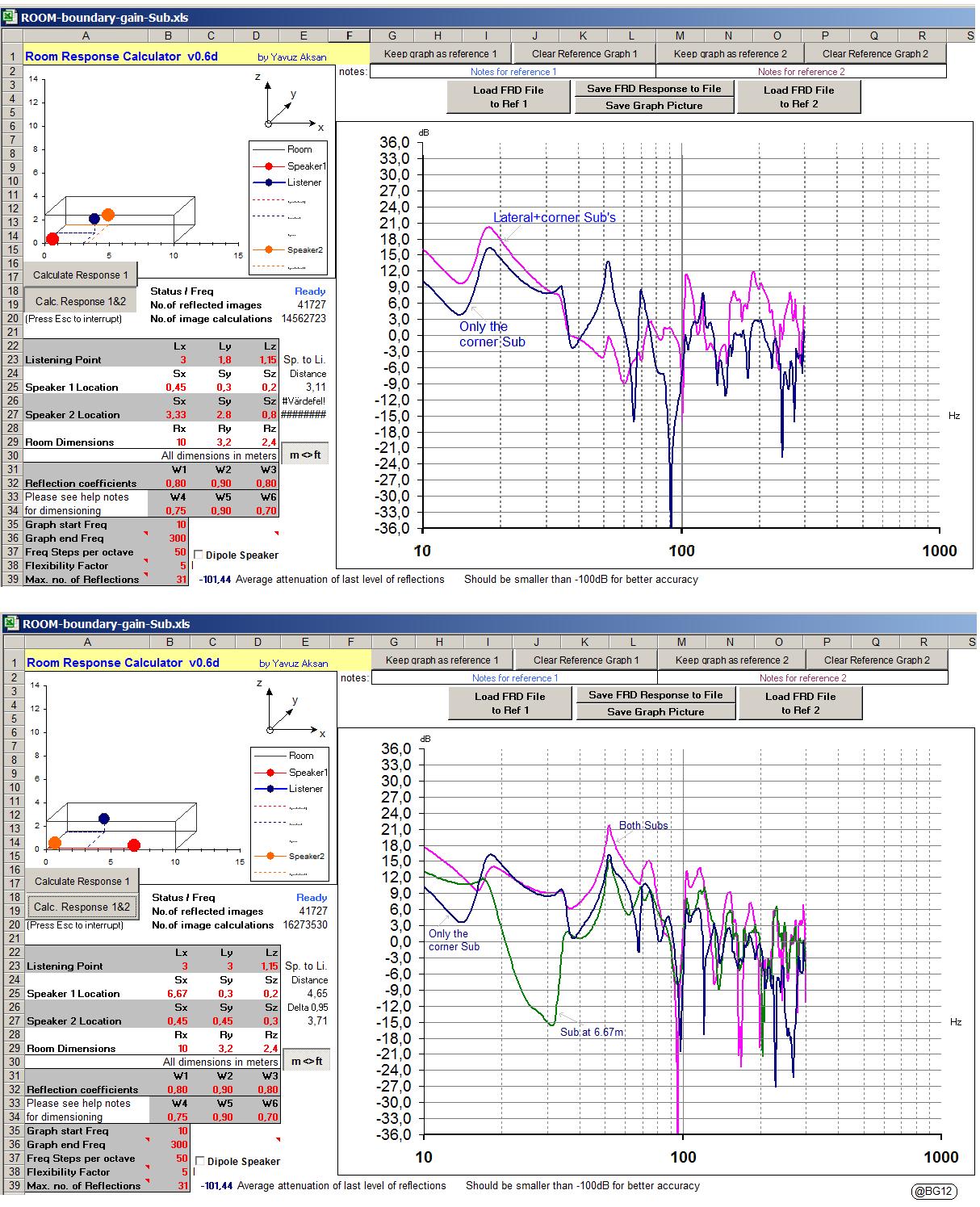This screenshot has width=980, height=1207.
Task: Click Excel file icon in top window title
Action: (x=10, y=17)
